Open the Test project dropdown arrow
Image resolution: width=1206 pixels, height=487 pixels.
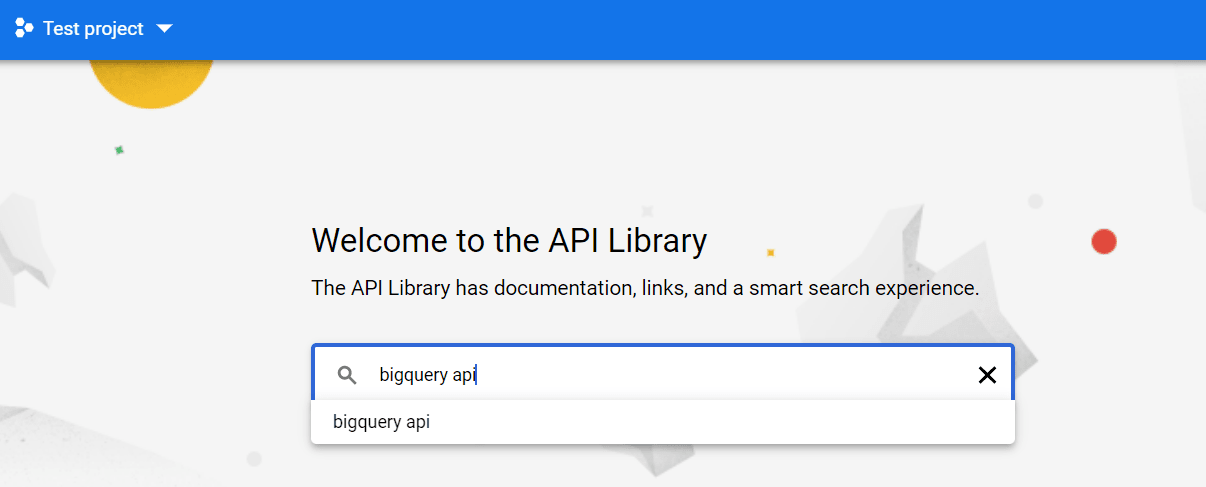click(165, 29)
